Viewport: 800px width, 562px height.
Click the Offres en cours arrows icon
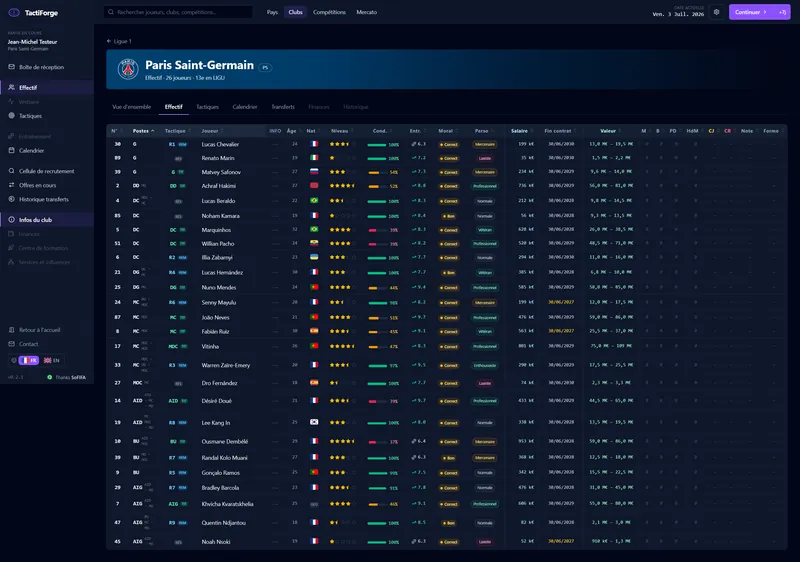(12, 185)
